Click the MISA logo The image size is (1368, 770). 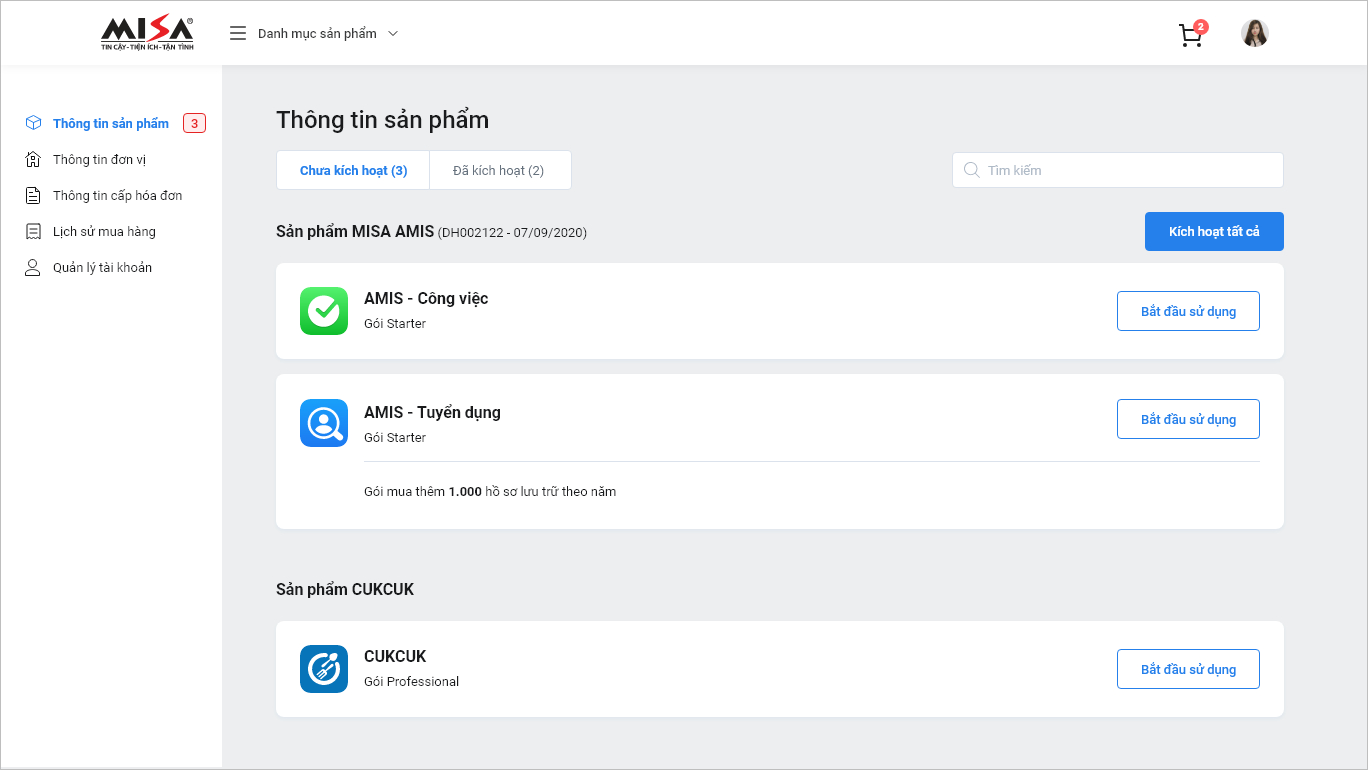click(x=147, y=33)
